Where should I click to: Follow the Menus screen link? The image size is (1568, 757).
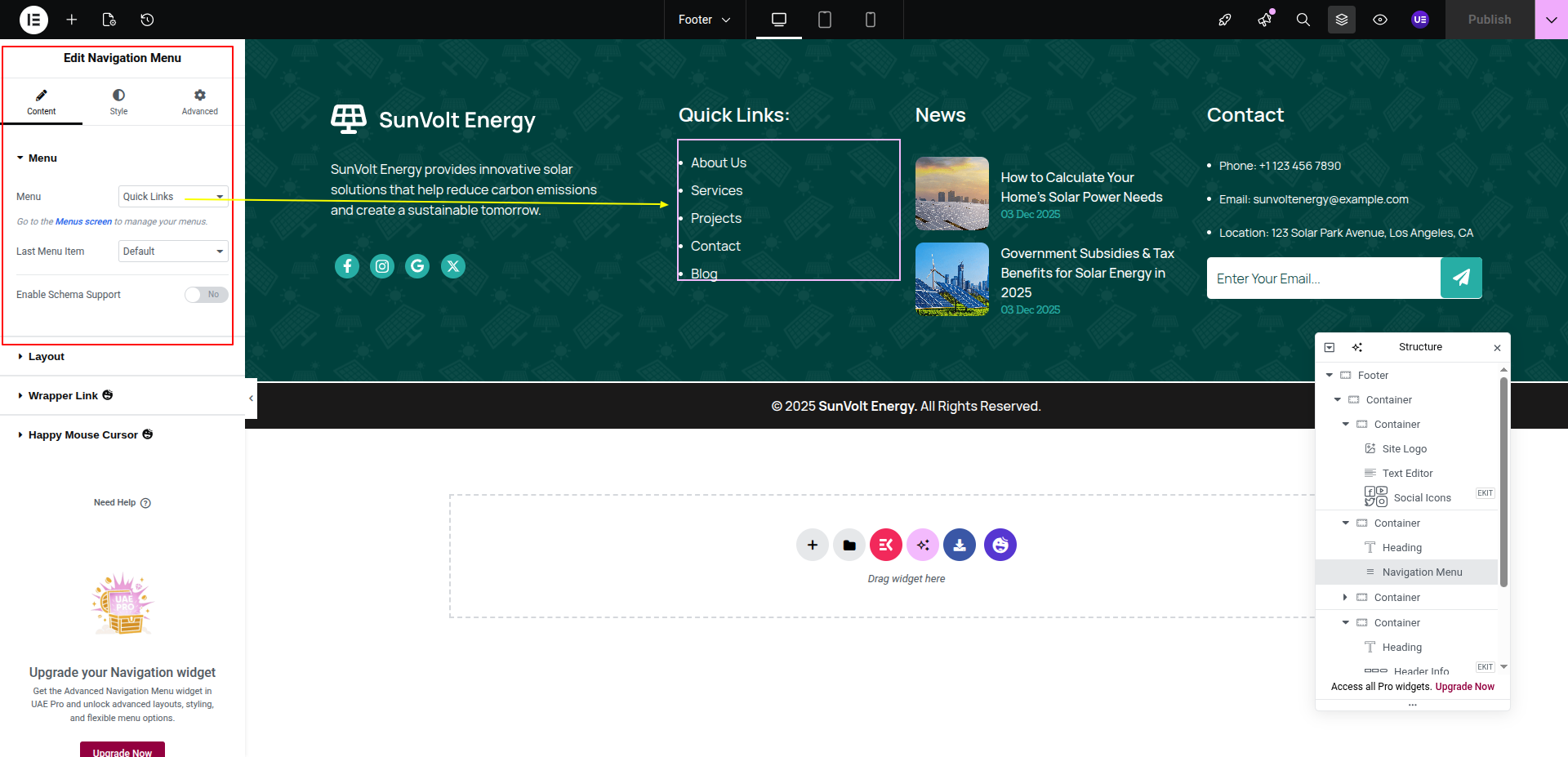click(83, 222)
